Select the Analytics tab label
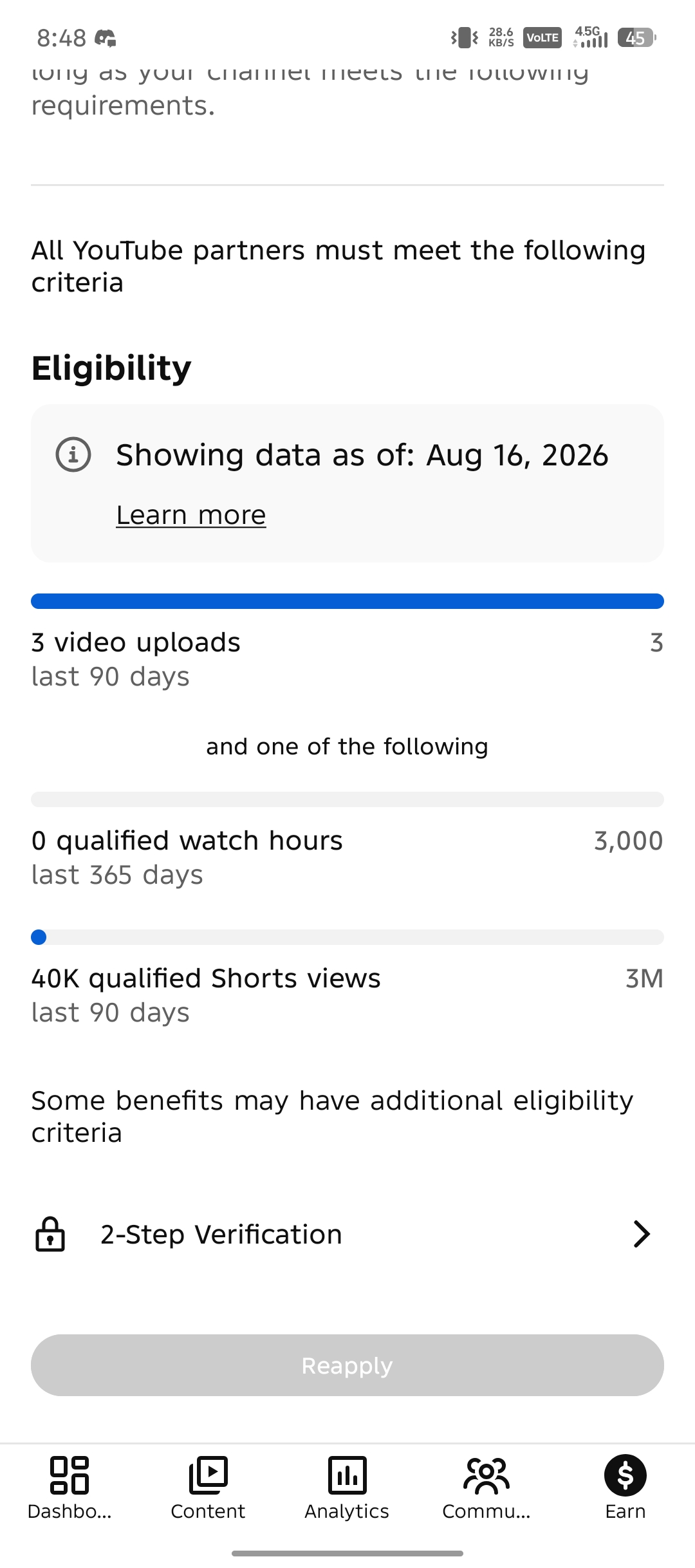This screenshot has width=695, height=1568. click(x=347, y=1511)
